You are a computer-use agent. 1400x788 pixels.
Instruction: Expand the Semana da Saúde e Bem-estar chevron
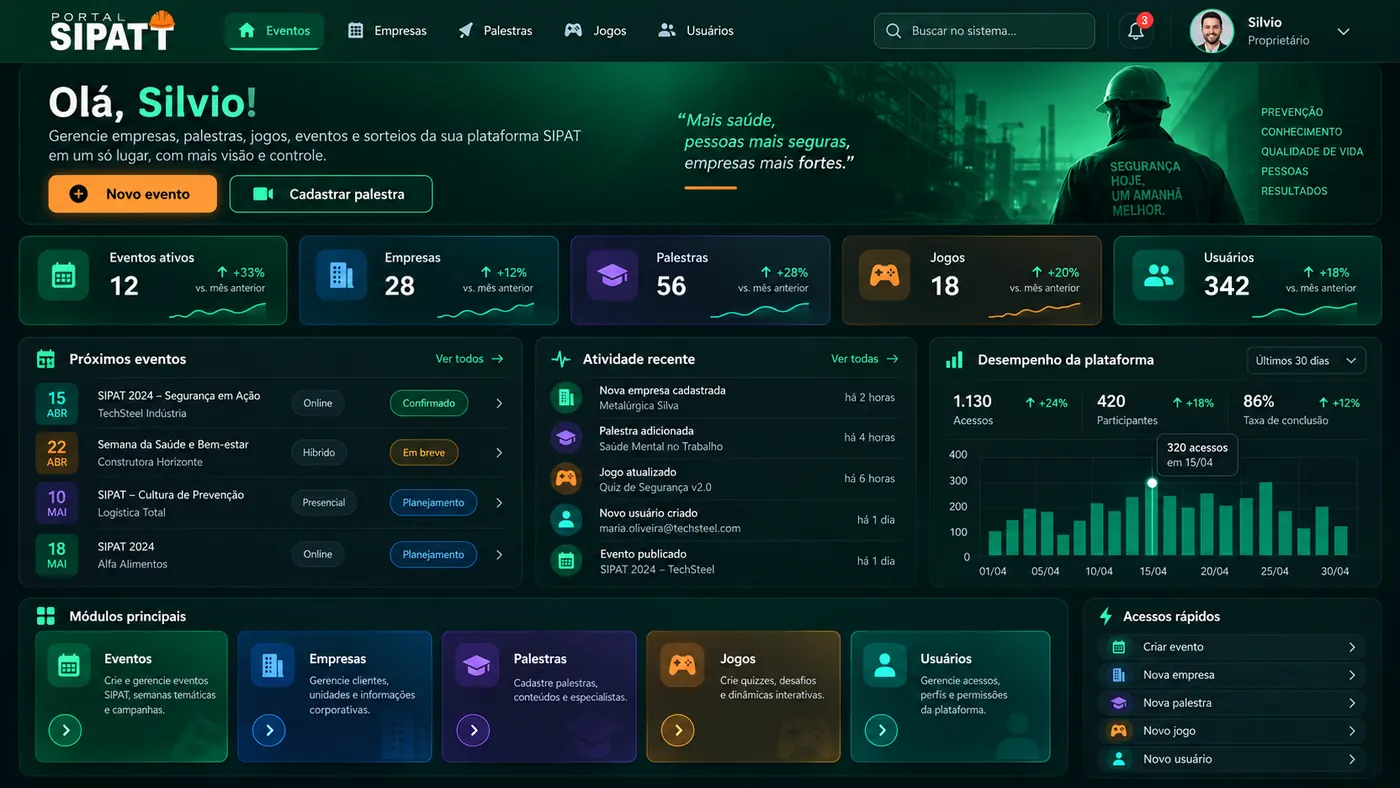click(499, 453)
